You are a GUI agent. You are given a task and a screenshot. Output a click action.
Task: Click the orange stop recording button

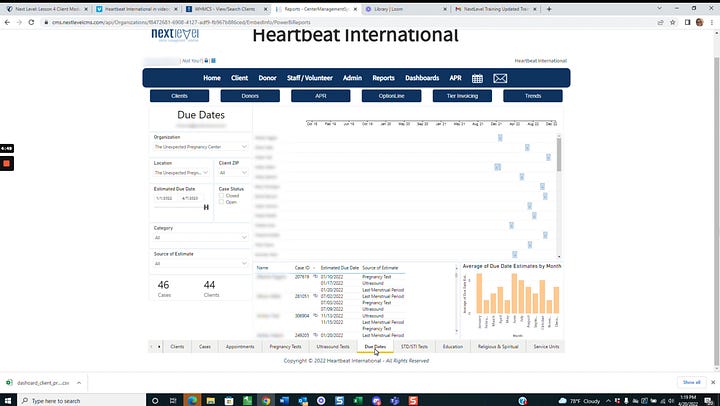pyautogui.click(x=6, y=164)
